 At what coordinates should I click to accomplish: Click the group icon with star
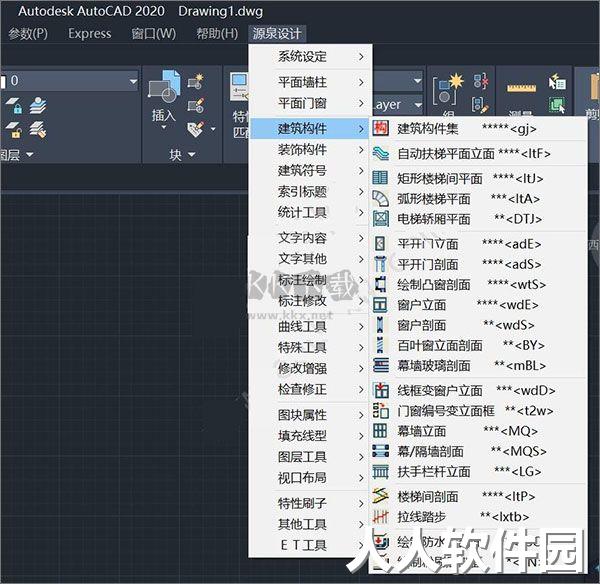click(448, 89)
